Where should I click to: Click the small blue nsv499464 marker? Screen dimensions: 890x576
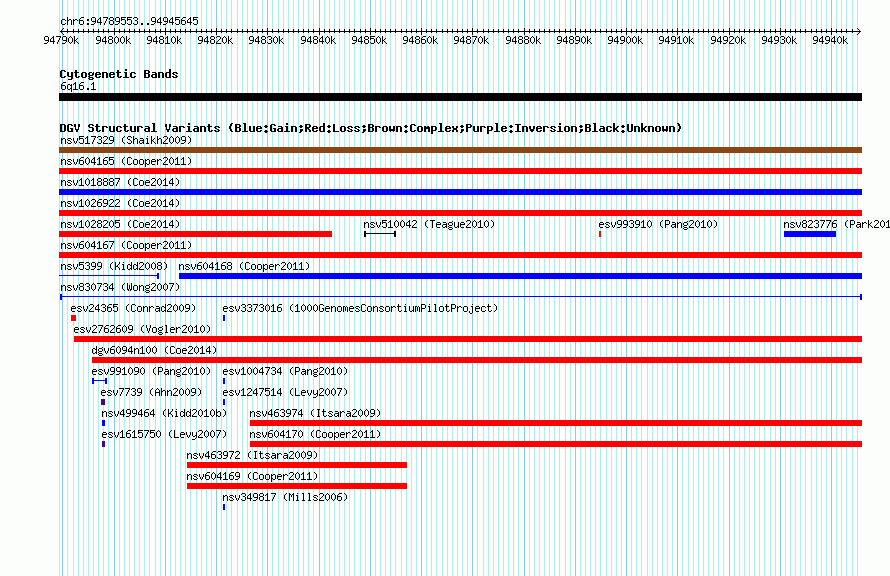coord(103,423)
